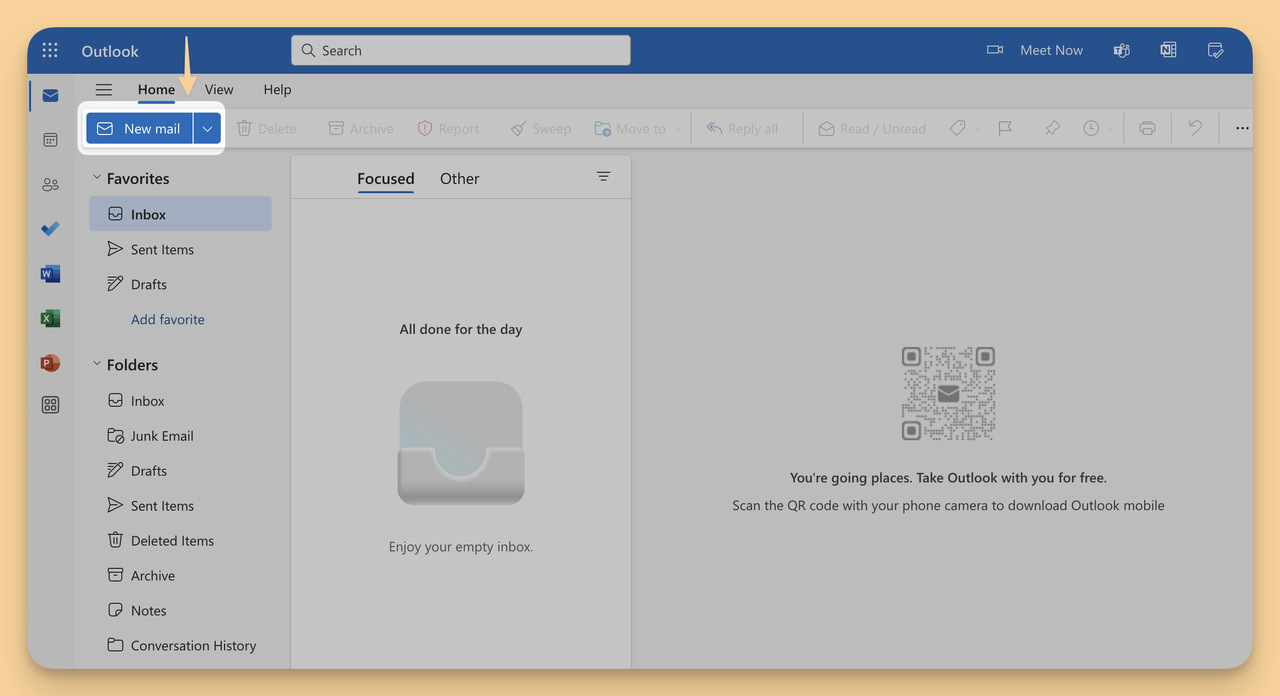Open the Help ribbon tab

click(x=277, y=89)
